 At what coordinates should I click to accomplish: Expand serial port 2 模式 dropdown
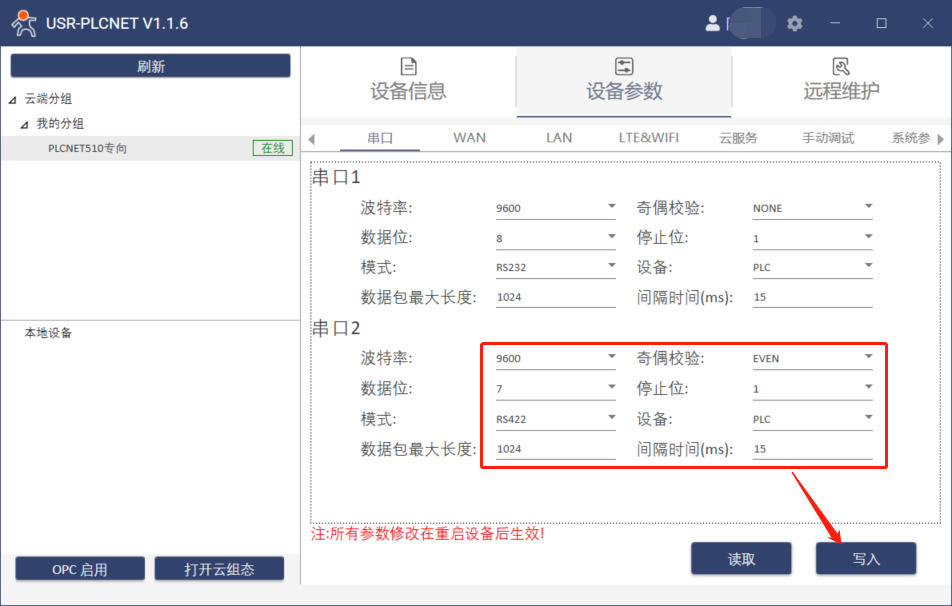click(x=555, y=418)
